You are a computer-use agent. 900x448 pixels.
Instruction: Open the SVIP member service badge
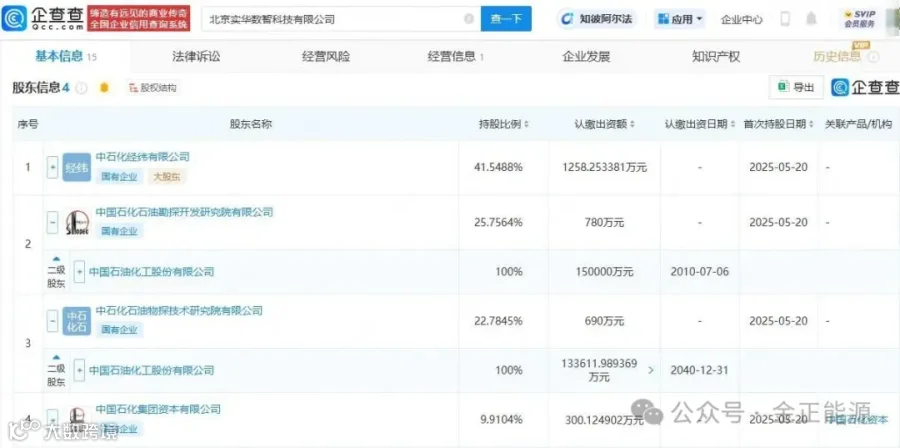click(x=859, y=18)
